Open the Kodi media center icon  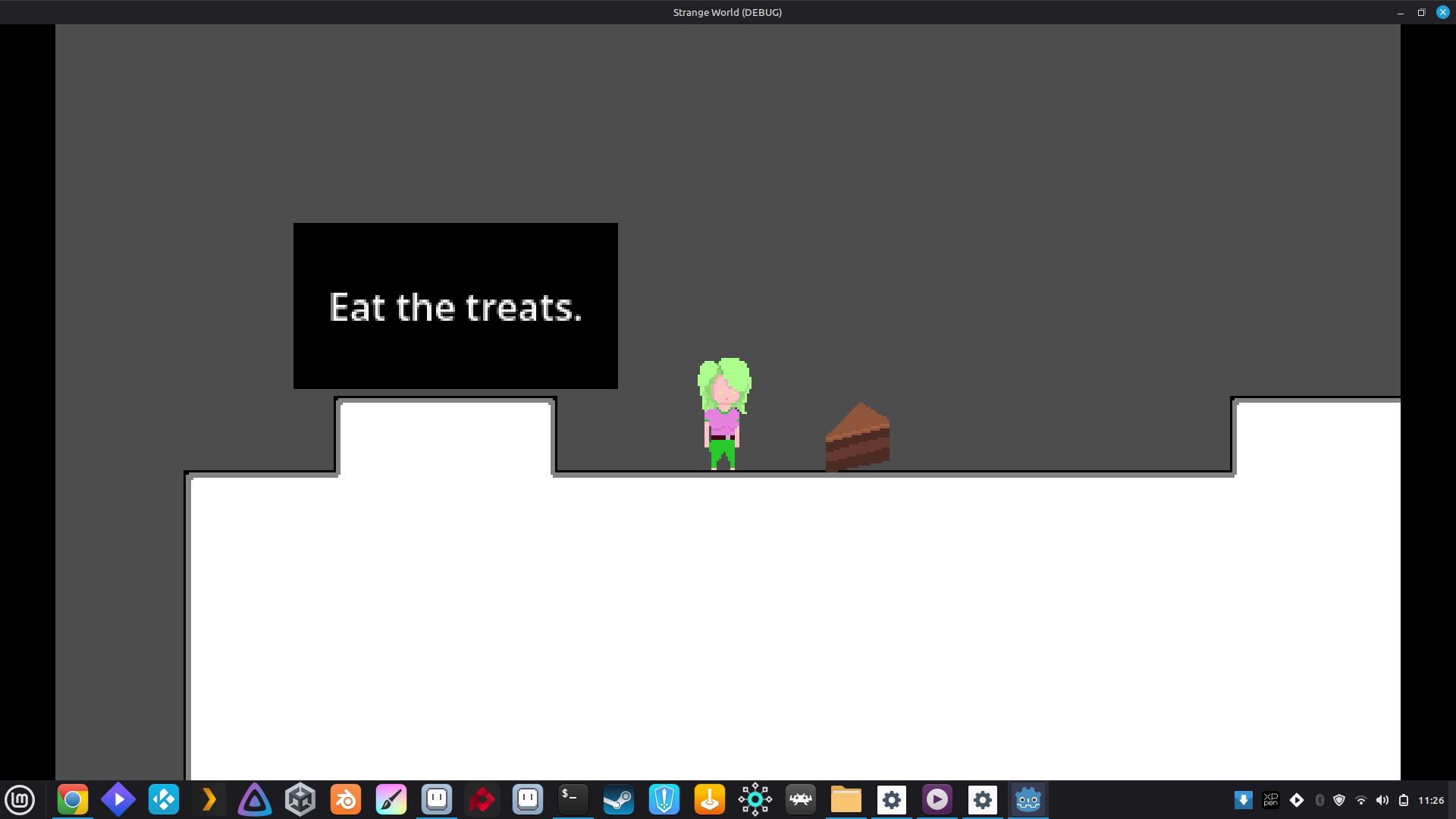[164, 799]
